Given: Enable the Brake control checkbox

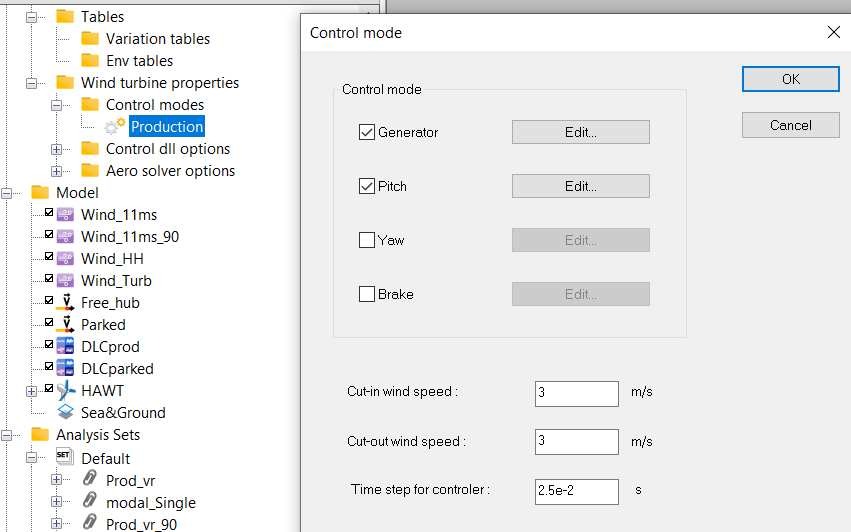Looking at the screenshot, I should click(x=367, y=294).
